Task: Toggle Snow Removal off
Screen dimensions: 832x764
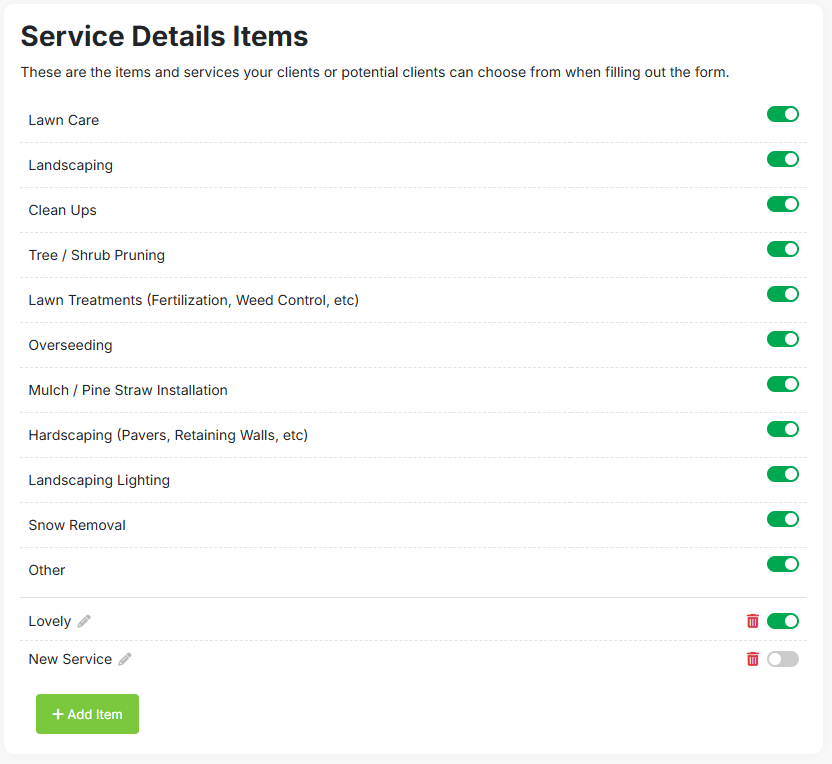Action: (x=783, y=519)
